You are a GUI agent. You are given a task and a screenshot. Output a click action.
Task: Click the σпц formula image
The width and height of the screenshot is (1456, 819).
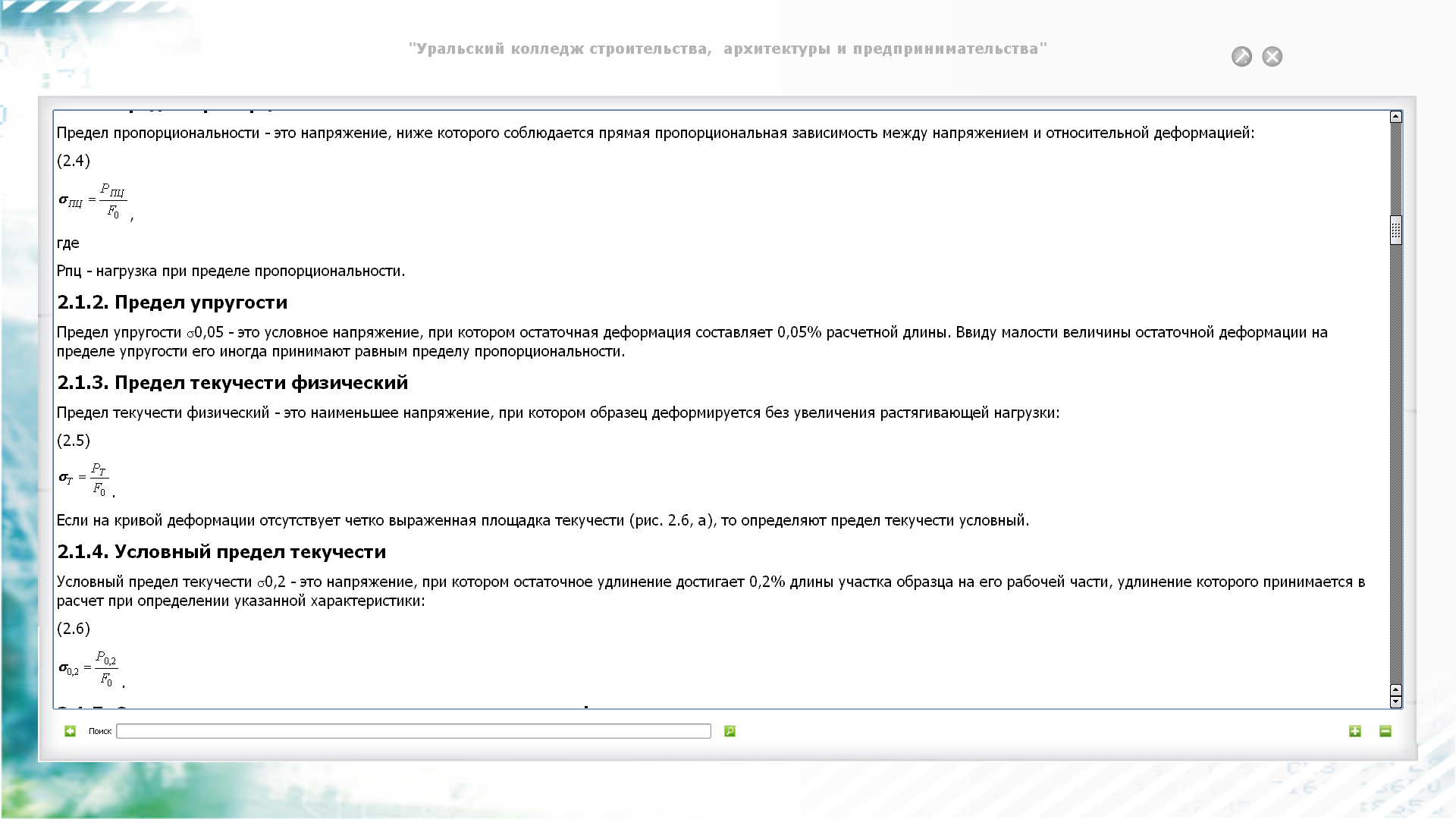pyautogui.click(x=93, y=201)
